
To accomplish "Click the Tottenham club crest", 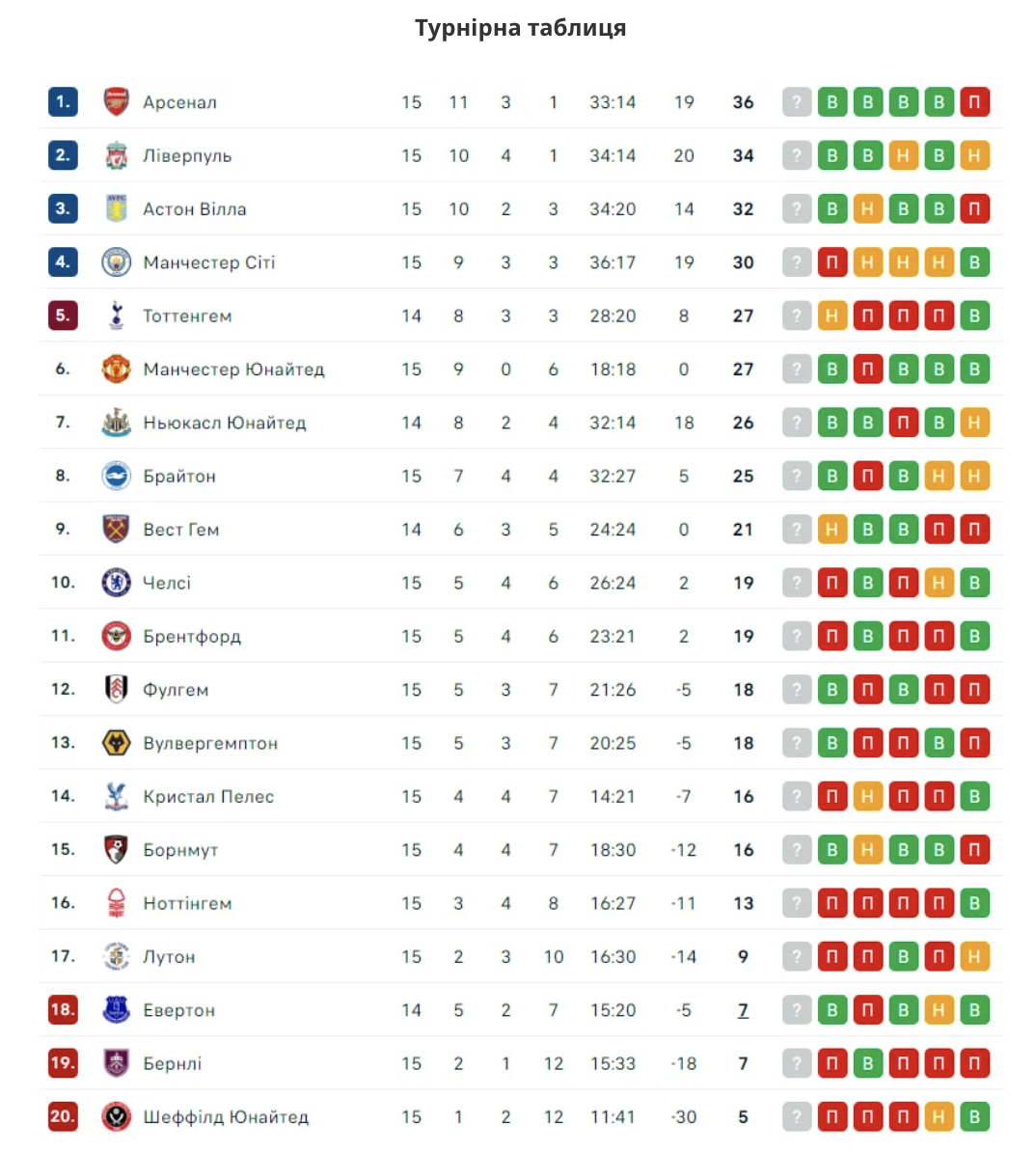I will click(116, 315).
